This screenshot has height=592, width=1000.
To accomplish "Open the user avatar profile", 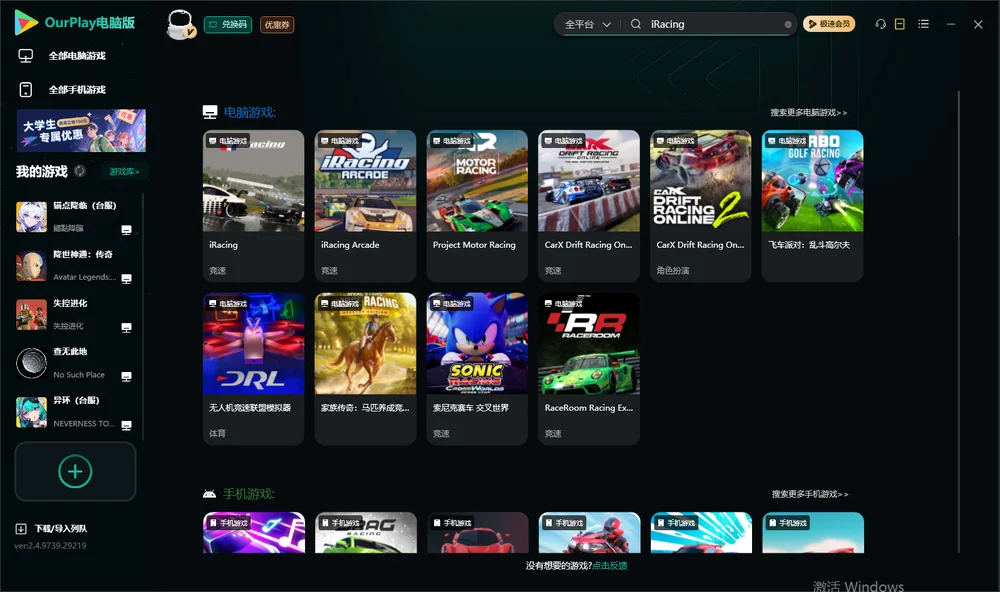I will (180, 25).
